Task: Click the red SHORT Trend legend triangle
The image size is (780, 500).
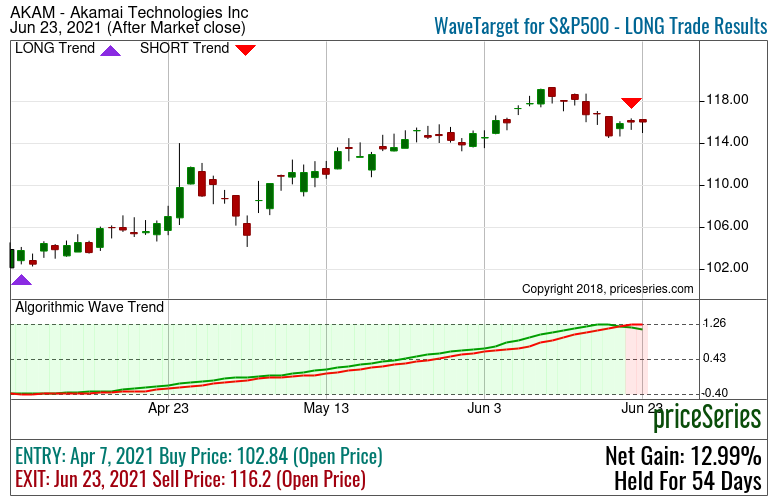Action: [245, 50]
